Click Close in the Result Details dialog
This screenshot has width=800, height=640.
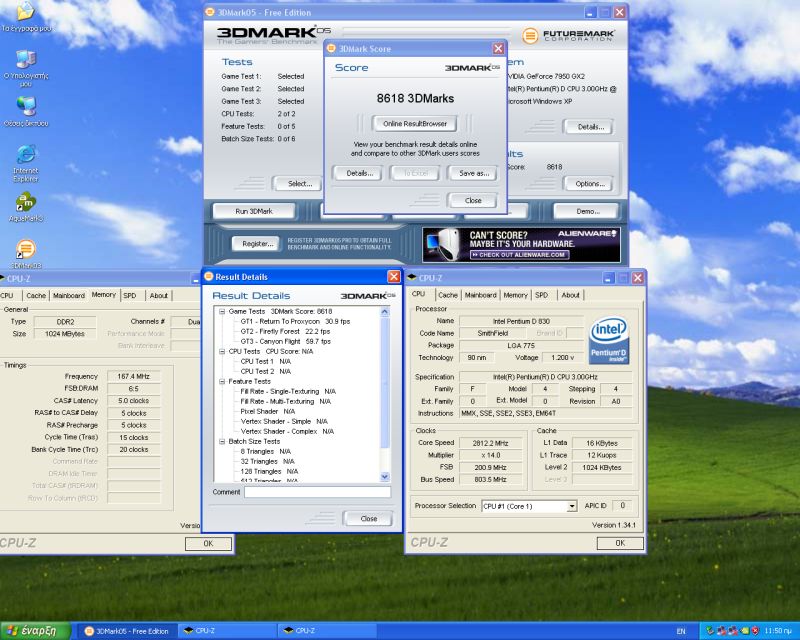368,519
